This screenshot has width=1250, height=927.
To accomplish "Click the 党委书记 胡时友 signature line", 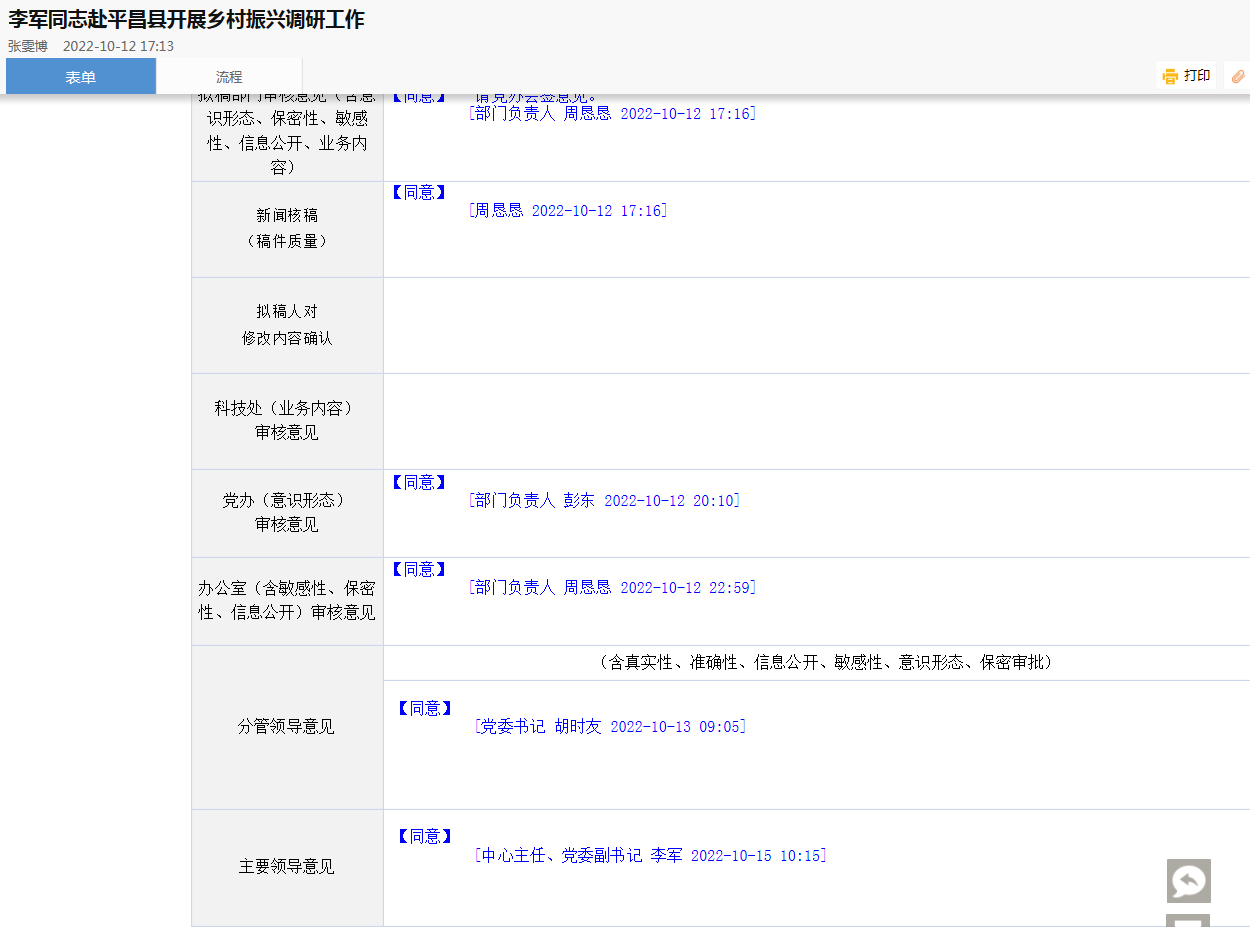I will [610, 726].
